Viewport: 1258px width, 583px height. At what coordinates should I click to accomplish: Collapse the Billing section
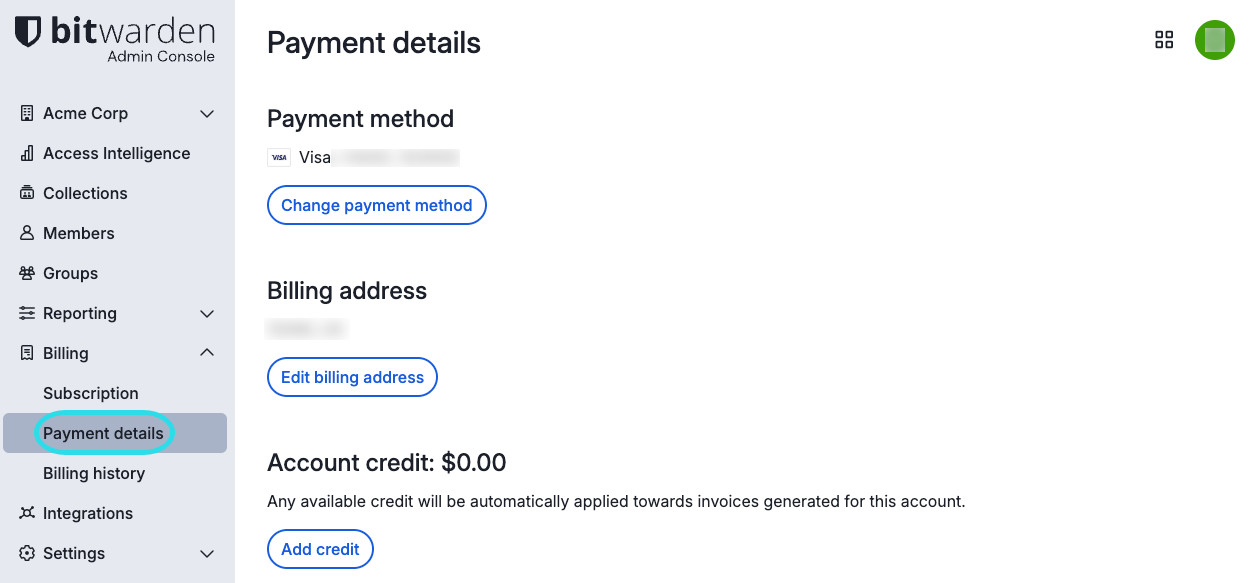207,352
